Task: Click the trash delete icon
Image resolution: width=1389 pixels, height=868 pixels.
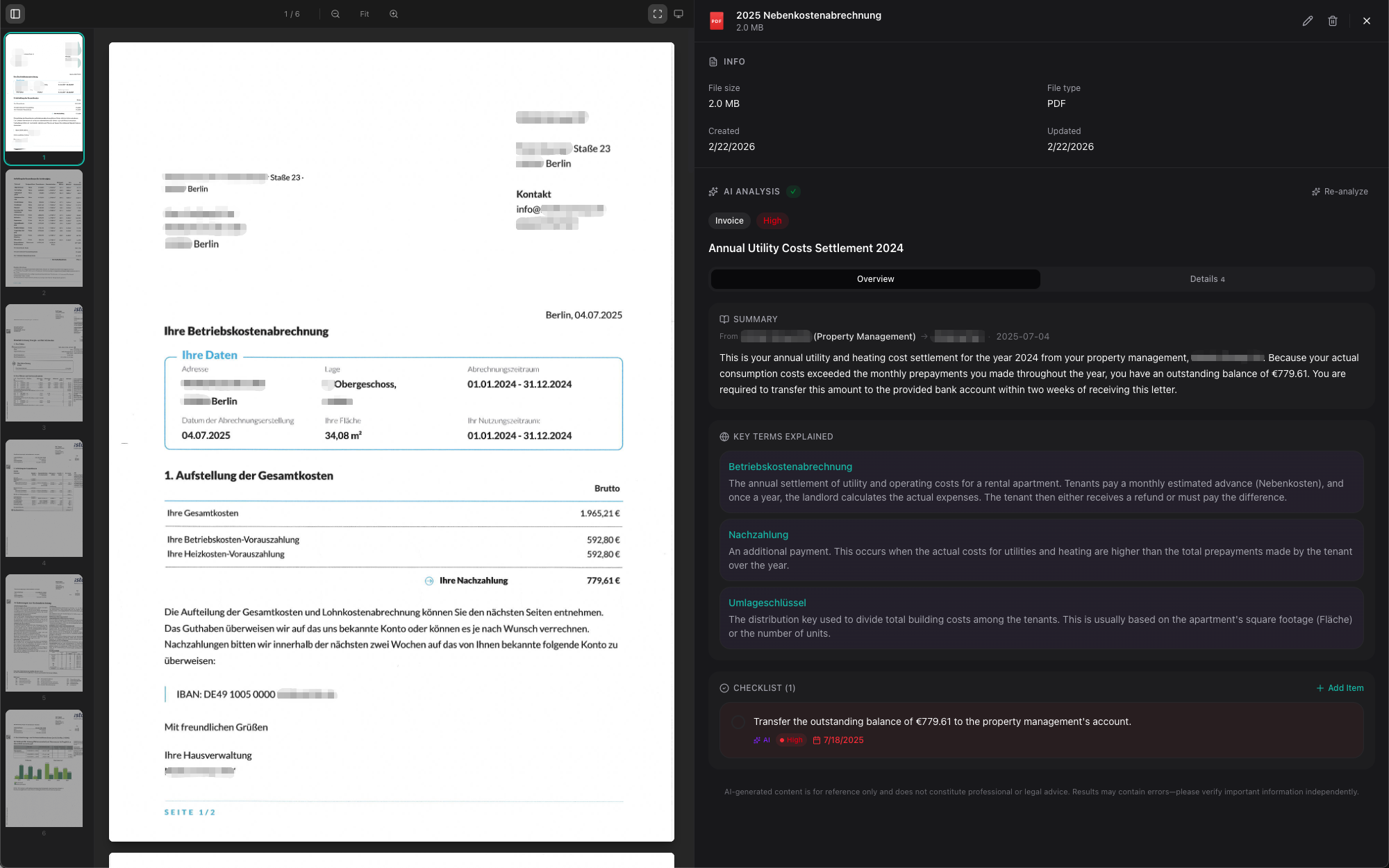Action: (1332, 21)
